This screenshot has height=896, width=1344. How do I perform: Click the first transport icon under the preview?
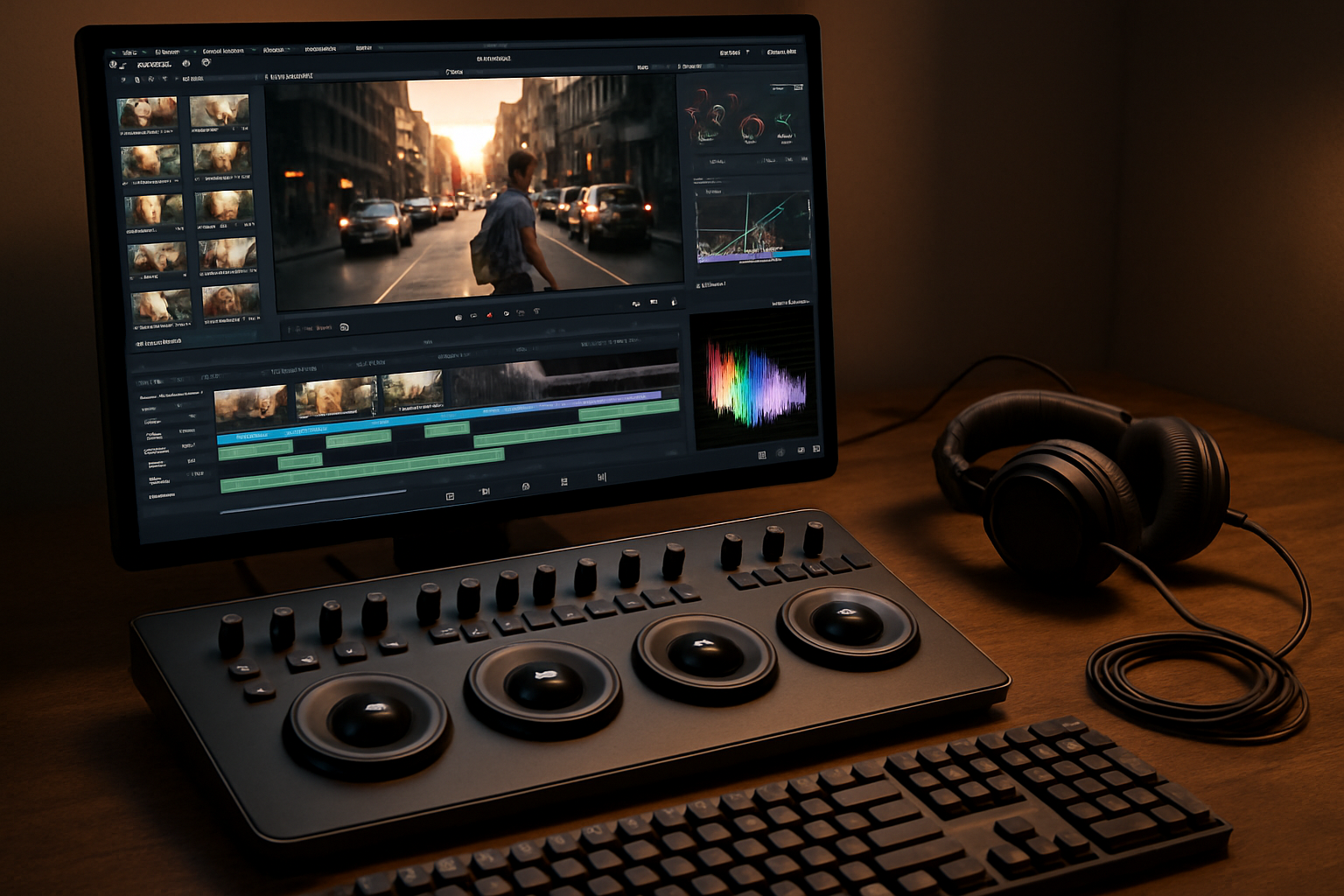[458, 318]
